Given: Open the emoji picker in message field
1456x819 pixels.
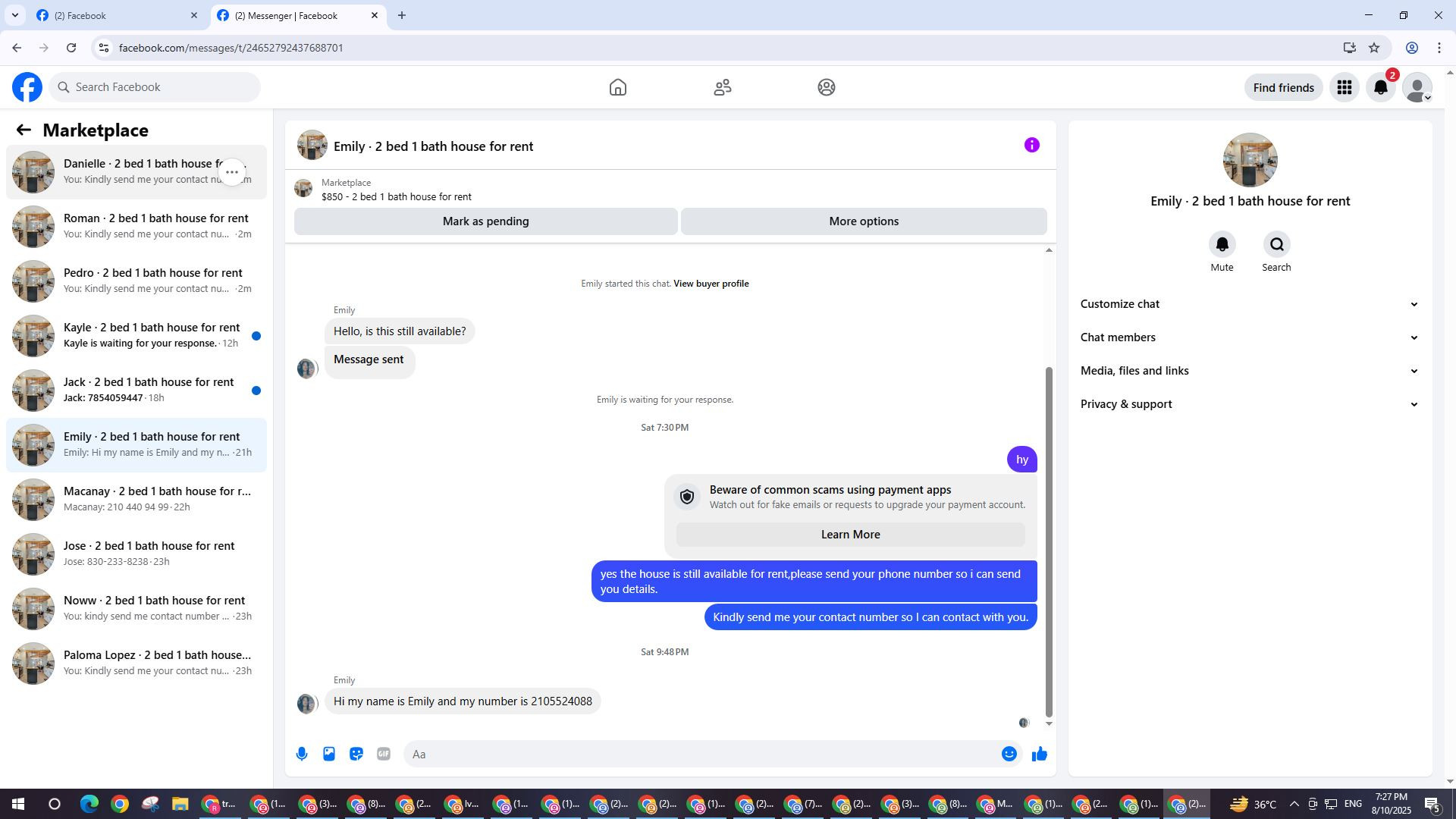Looking at the screenshot, I should 1009,754.
